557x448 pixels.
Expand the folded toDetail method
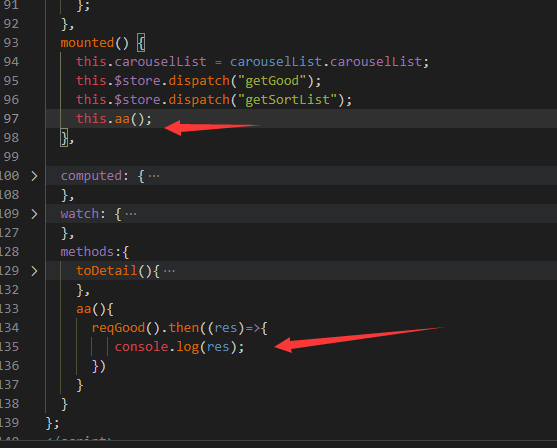click(x=34, y=271)
